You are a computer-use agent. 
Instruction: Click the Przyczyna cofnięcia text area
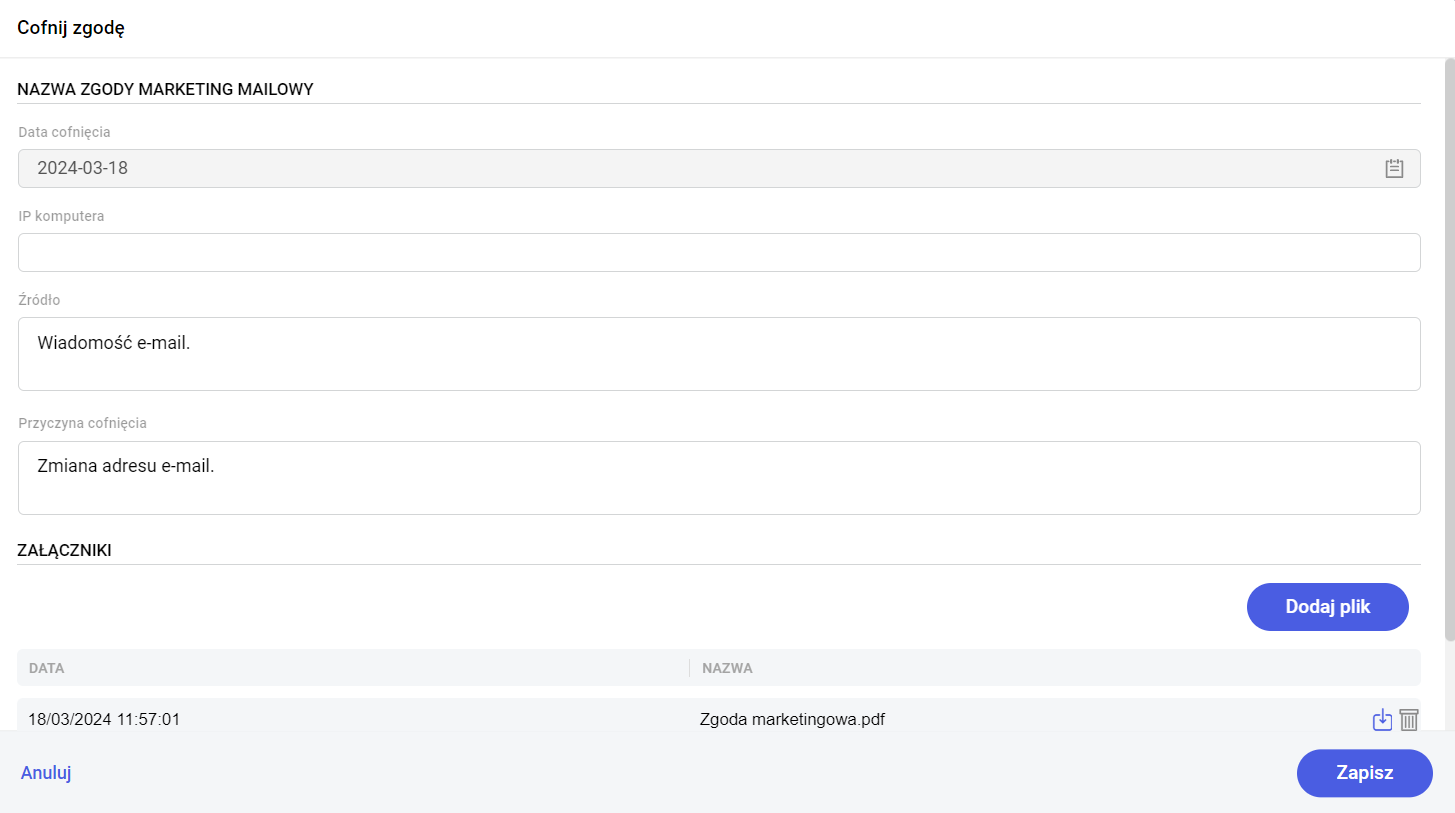(719, 478)
